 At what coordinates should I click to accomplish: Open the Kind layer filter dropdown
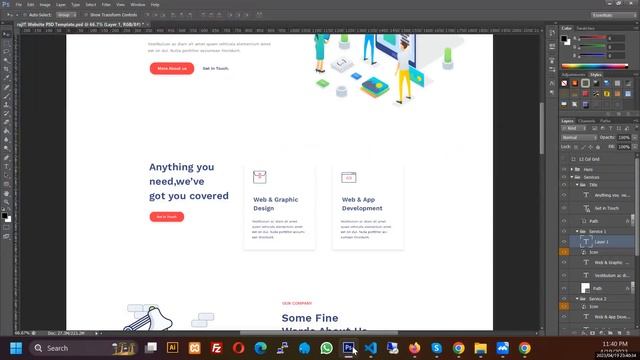click(574, 128)
